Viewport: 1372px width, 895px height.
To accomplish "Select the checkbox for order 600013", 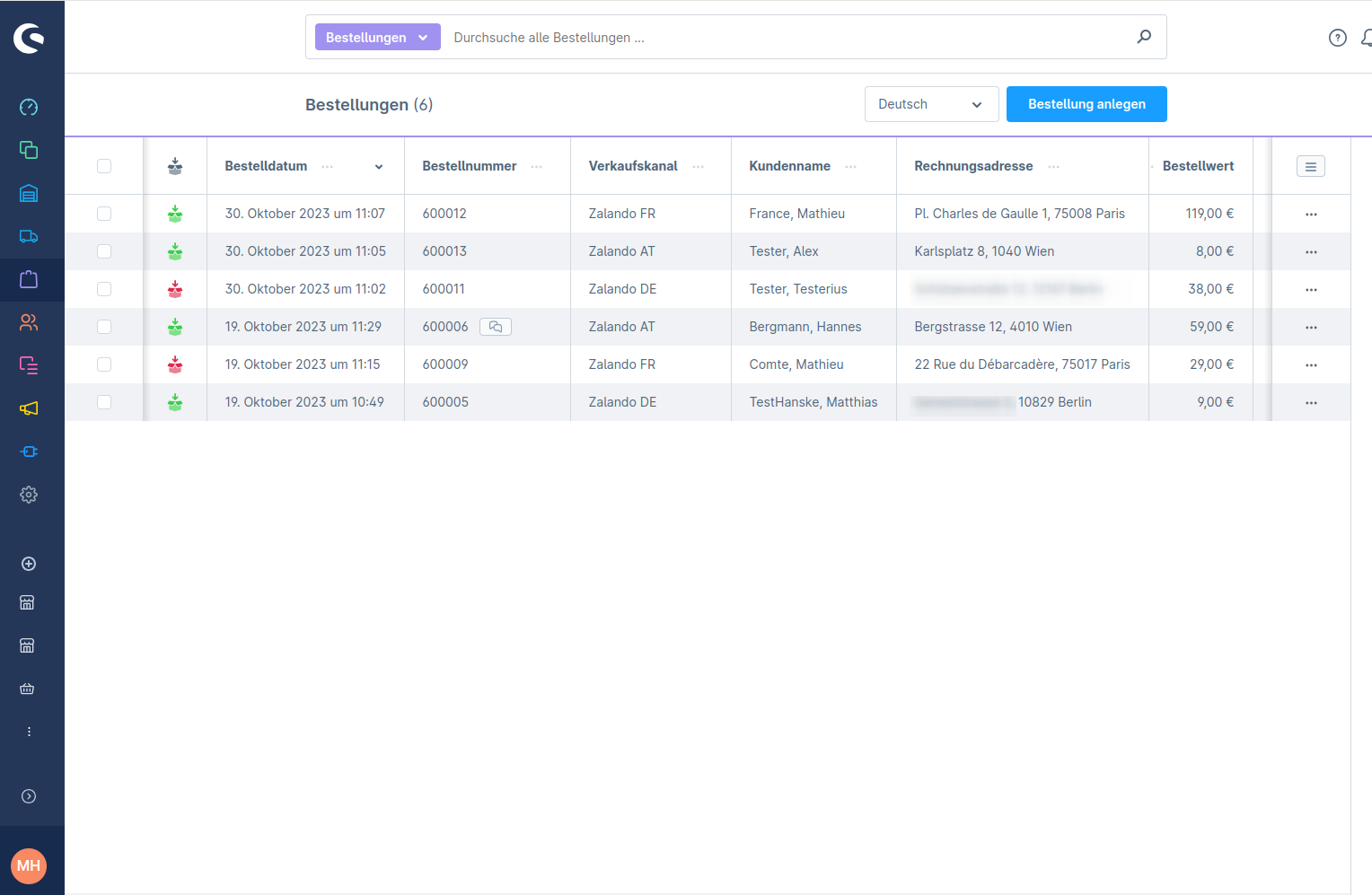I will click(x=104, y=251).
